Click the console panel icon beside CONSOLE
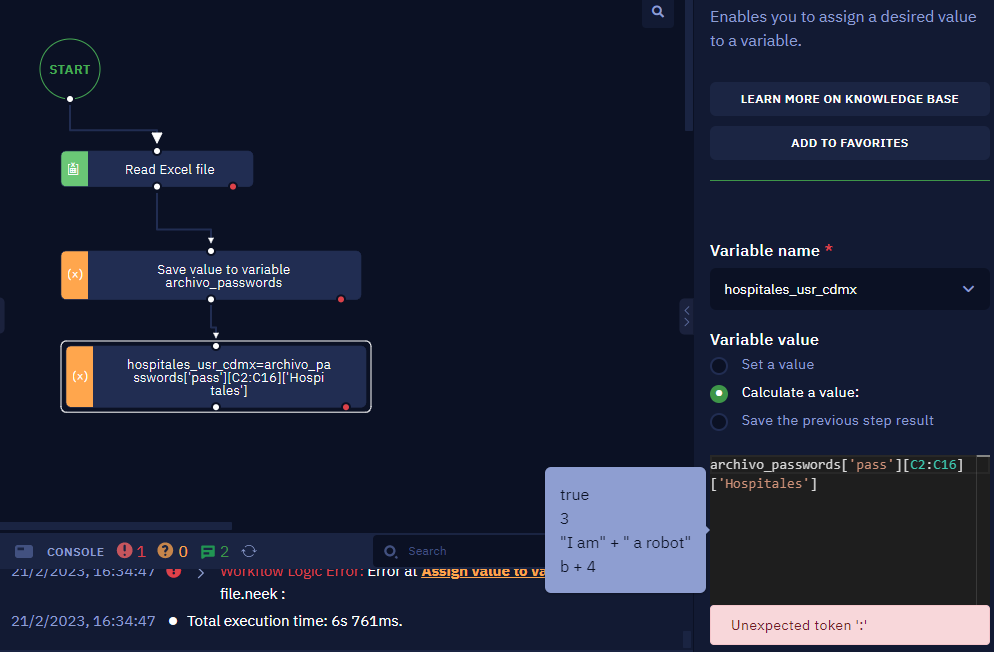The height and width of the screenshot is (652, 994). coord(25,551)
